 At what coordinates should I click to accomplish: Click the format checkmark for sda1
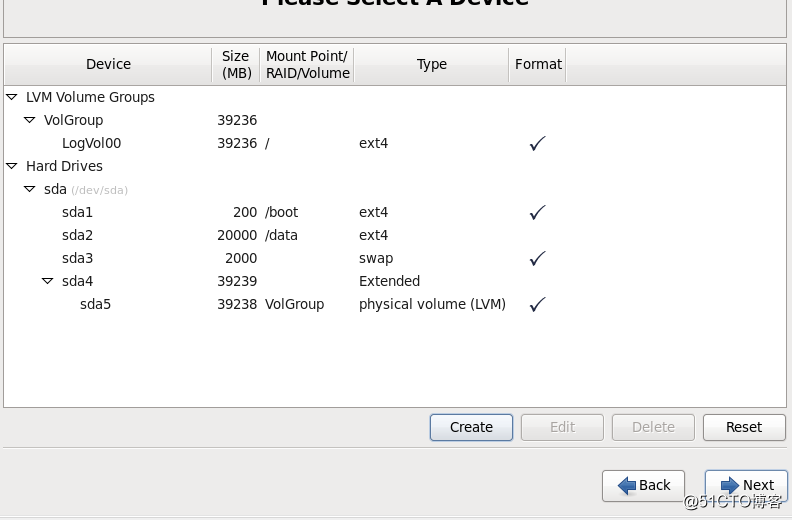pyautogui.click(x=537, y=212)
